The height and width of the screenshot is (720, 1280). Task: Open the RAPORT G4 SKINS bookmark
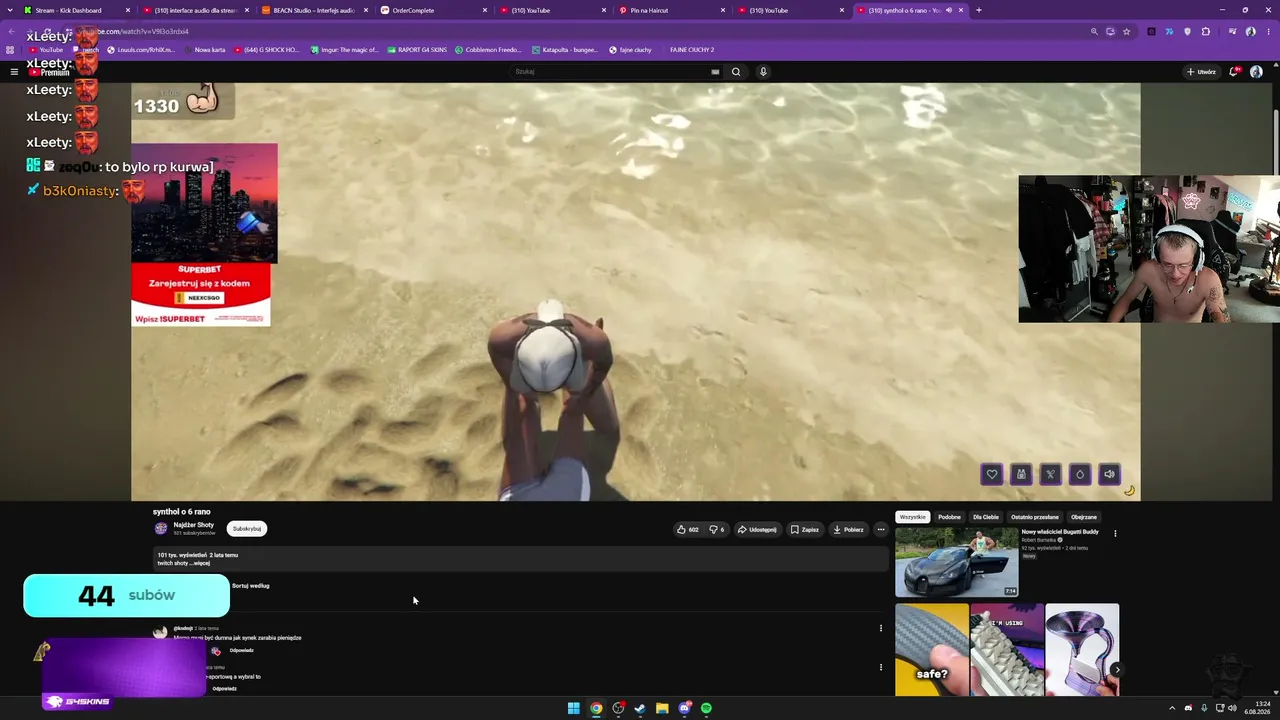tap(416, 50)
